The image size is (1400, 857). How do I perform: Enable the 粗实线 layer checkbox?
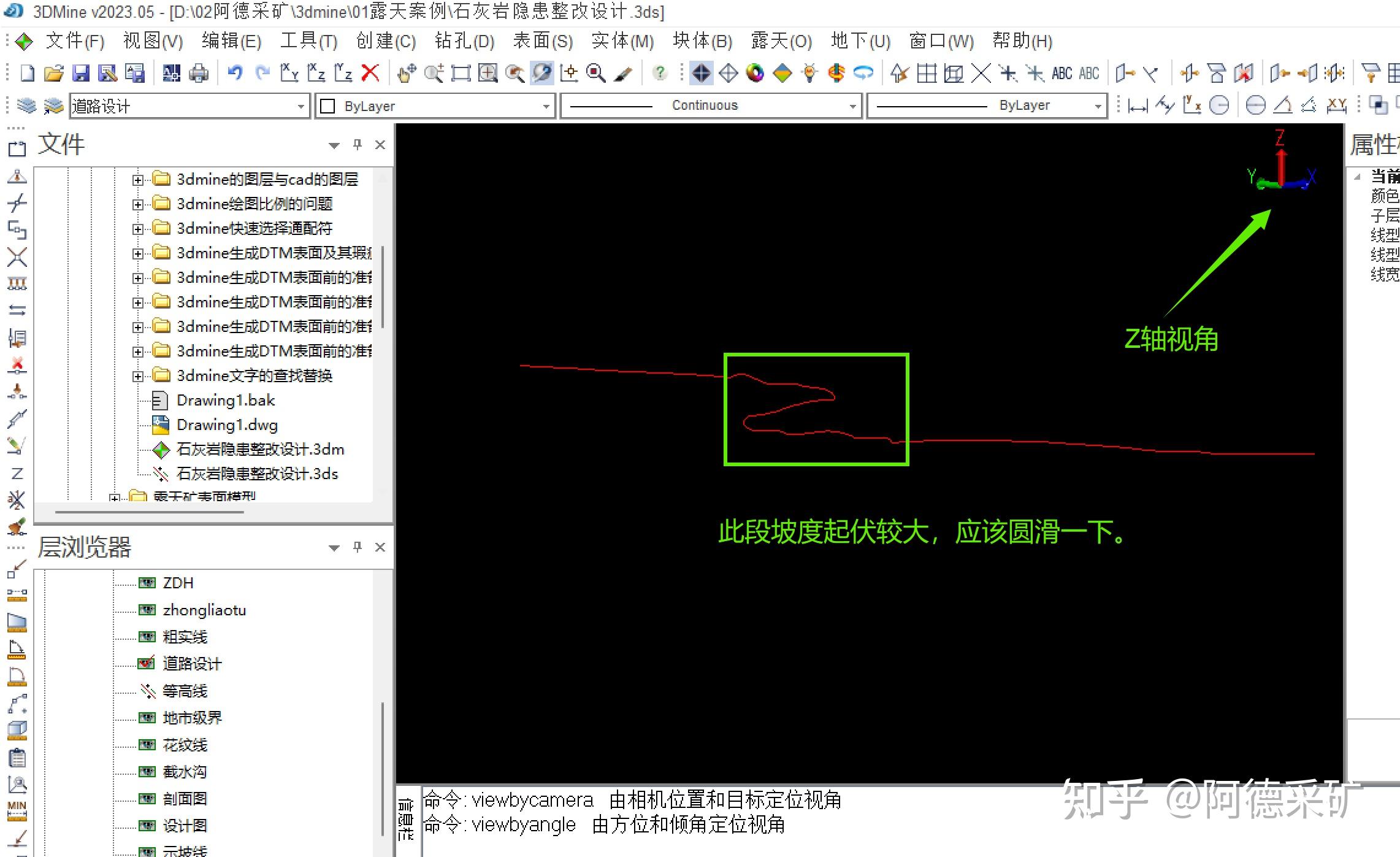click(x=146, y=636)
